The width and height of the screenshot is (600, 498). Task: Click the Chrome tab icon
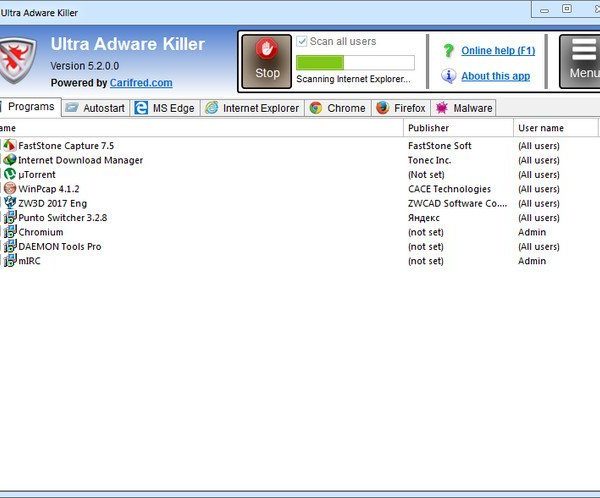coord(316,108)
